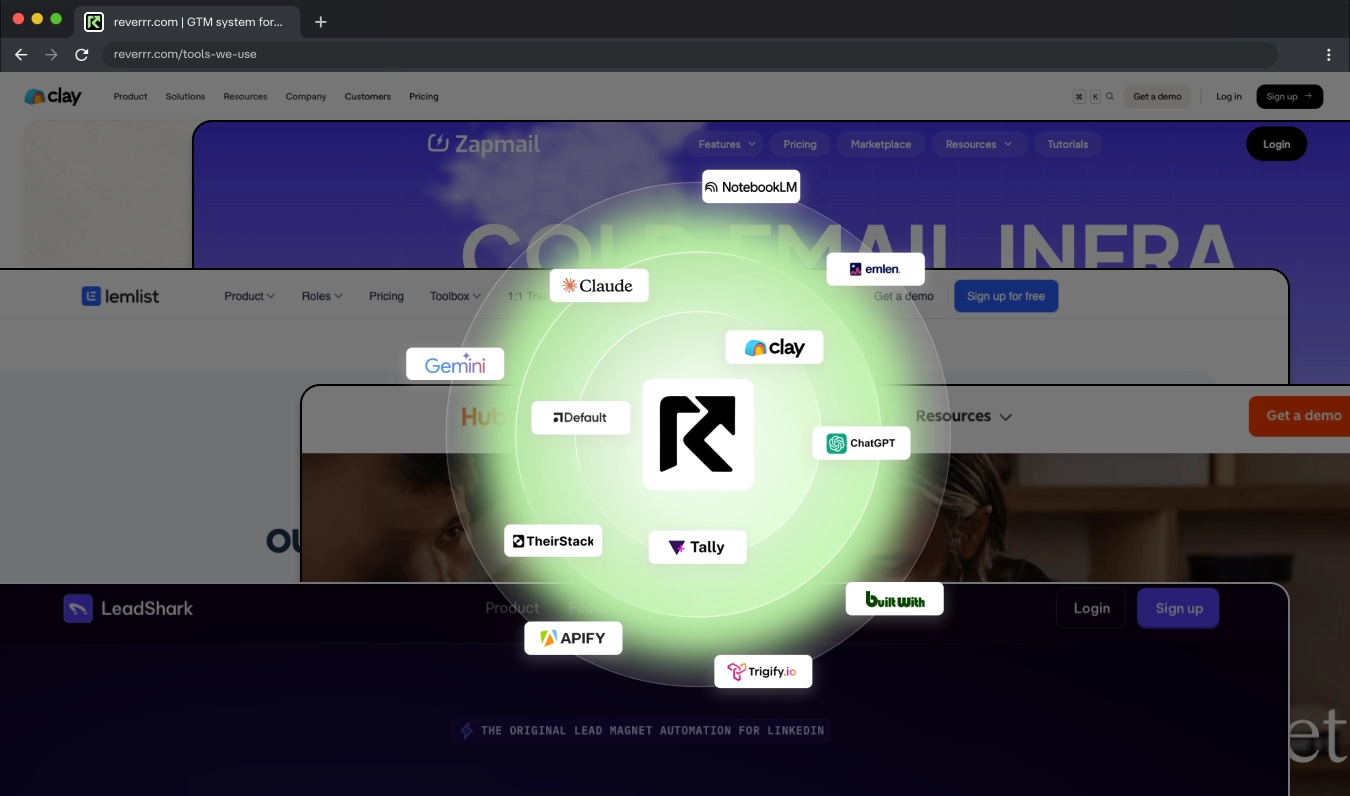
Task: Click LeadShark Product nav item
Action: [x=512, y=608]
